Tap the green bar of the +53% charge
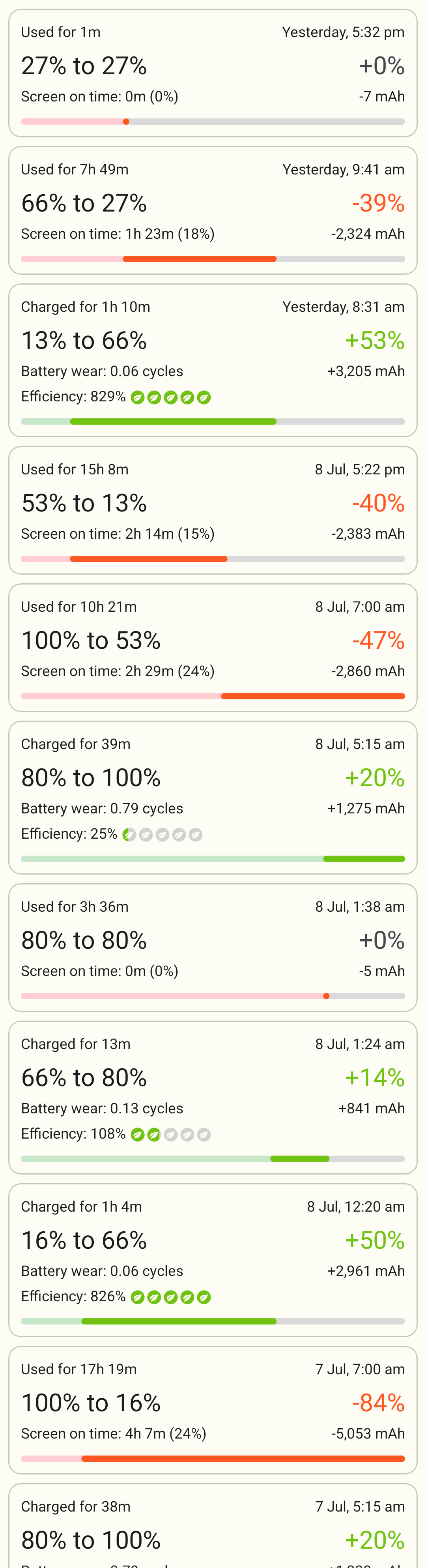 click(x=174, y=422)
